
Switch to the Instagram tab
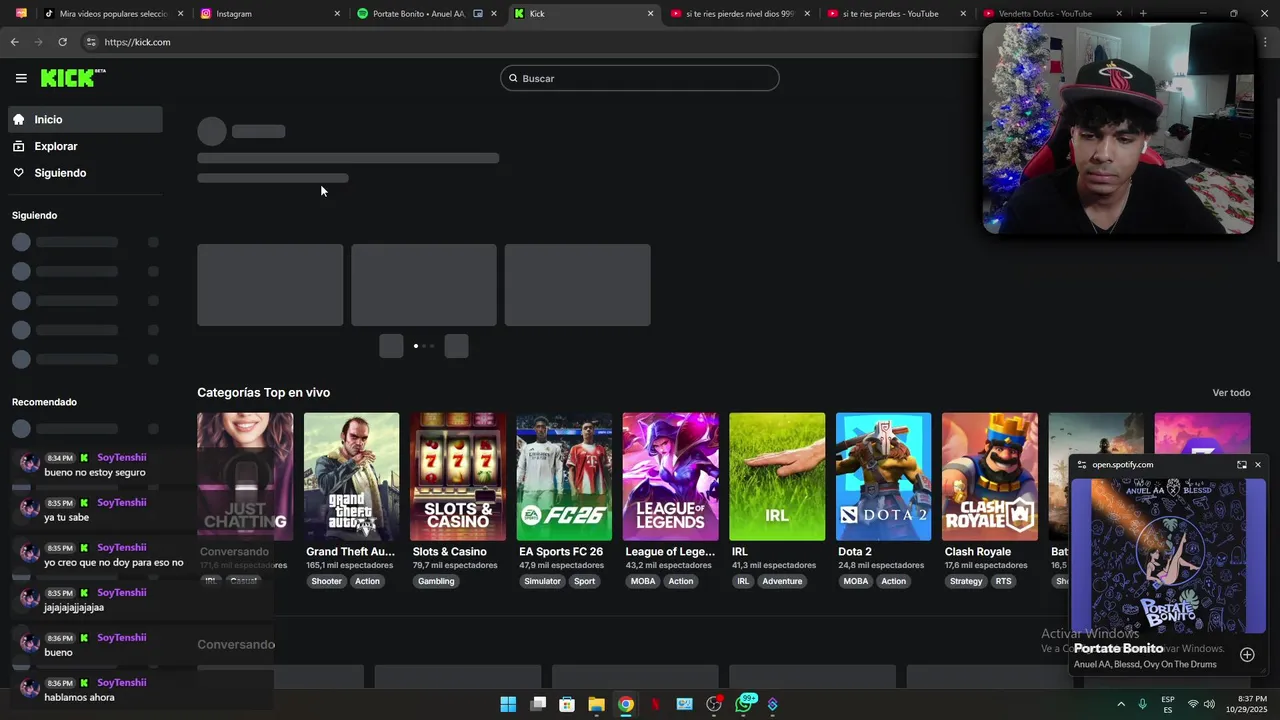pyautogui.click(x=268, y=14)
